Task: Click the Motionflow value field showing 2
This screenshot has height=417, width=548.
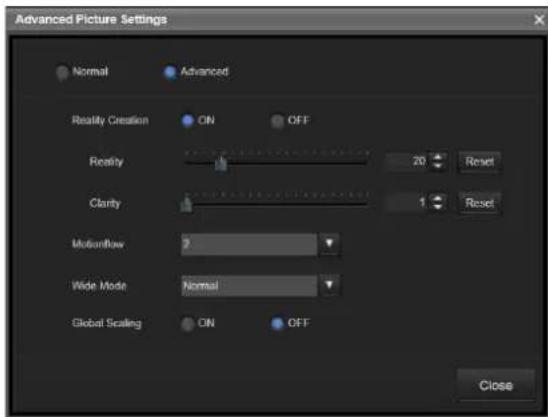Action: [249, 244]
